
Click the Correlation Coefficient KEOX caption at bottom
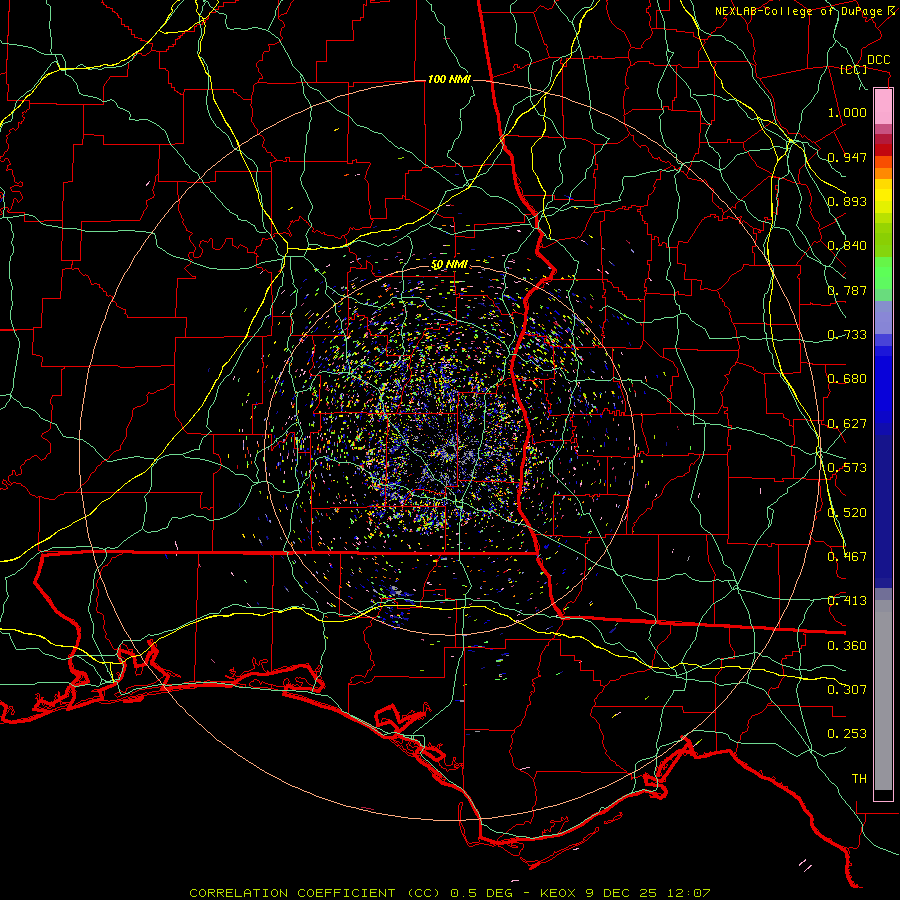(x=449, y=893)
